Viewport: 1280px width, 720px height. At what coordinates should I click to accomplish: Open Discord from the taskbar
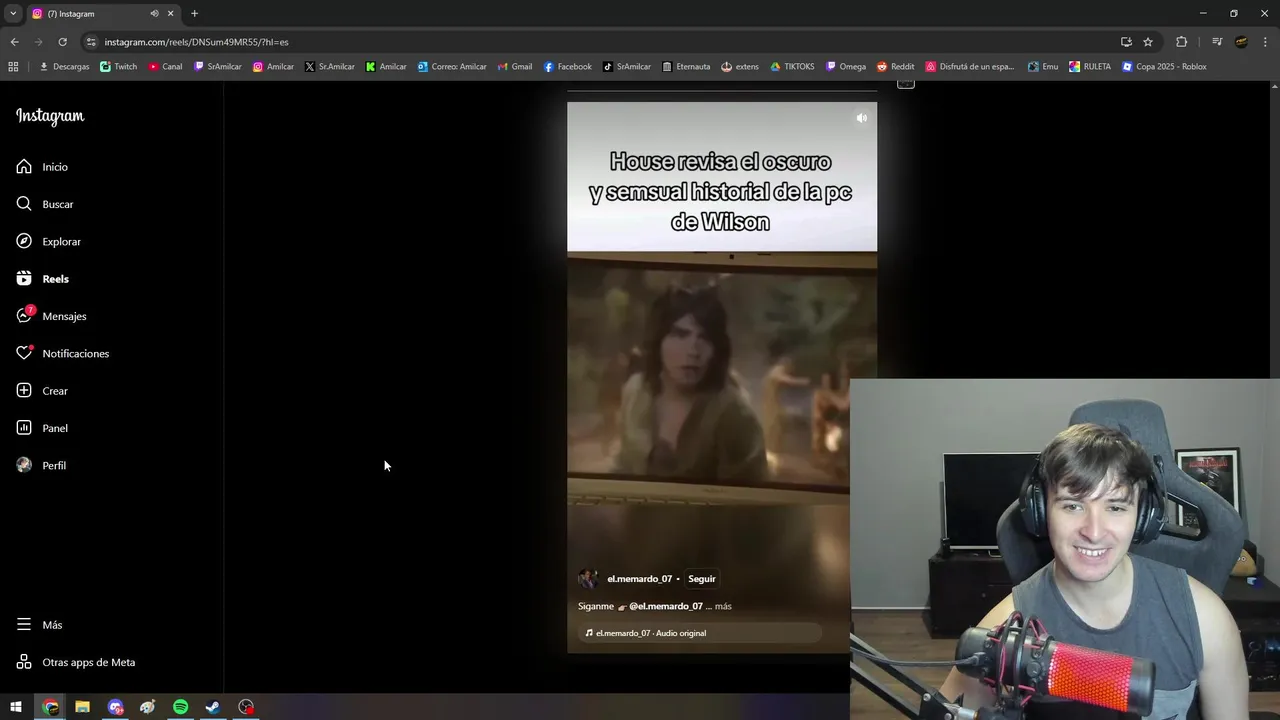coord(115,707)
